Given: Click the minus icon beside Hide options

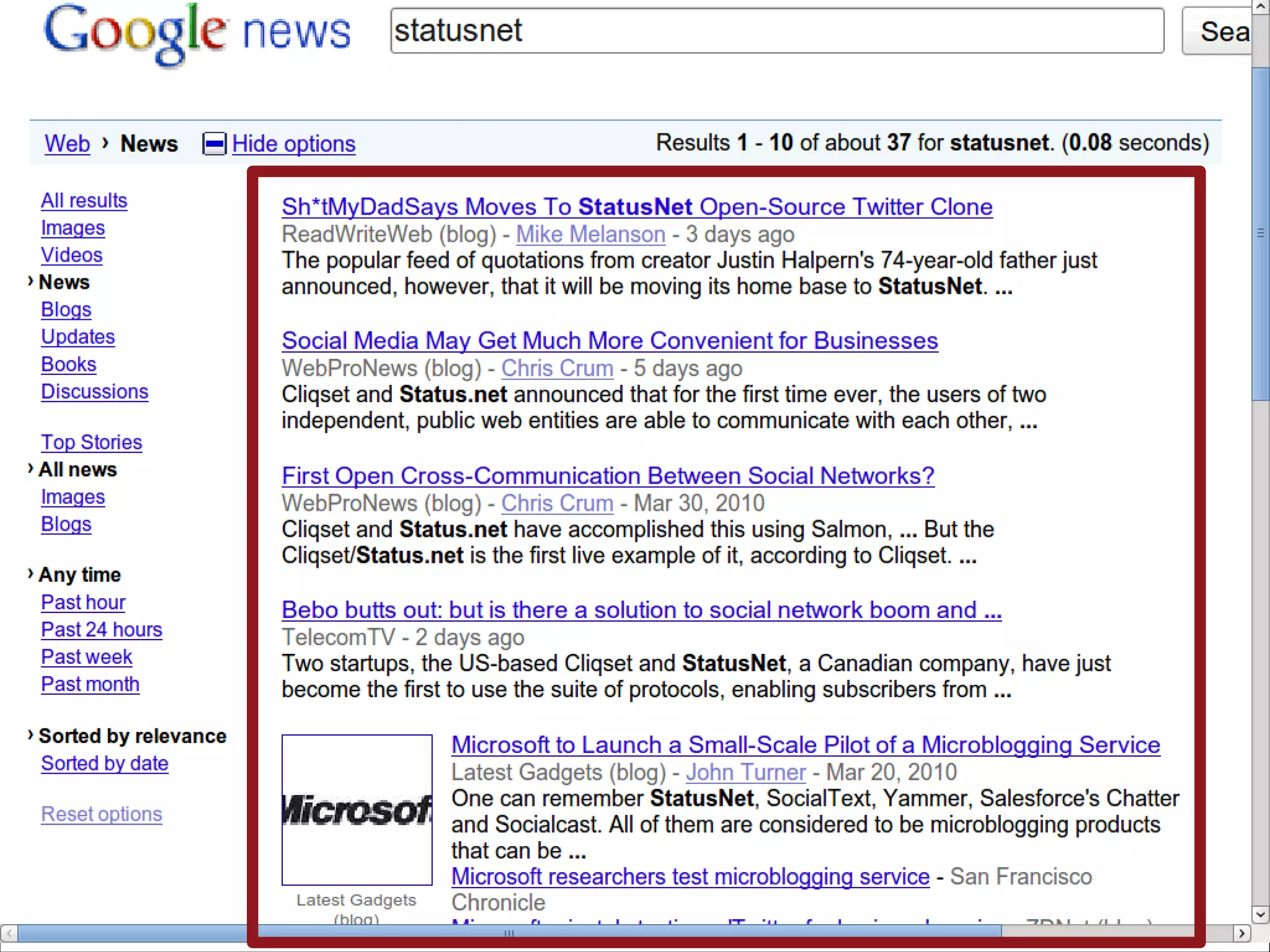Looking at the screenshot, I should pos(215,144).
